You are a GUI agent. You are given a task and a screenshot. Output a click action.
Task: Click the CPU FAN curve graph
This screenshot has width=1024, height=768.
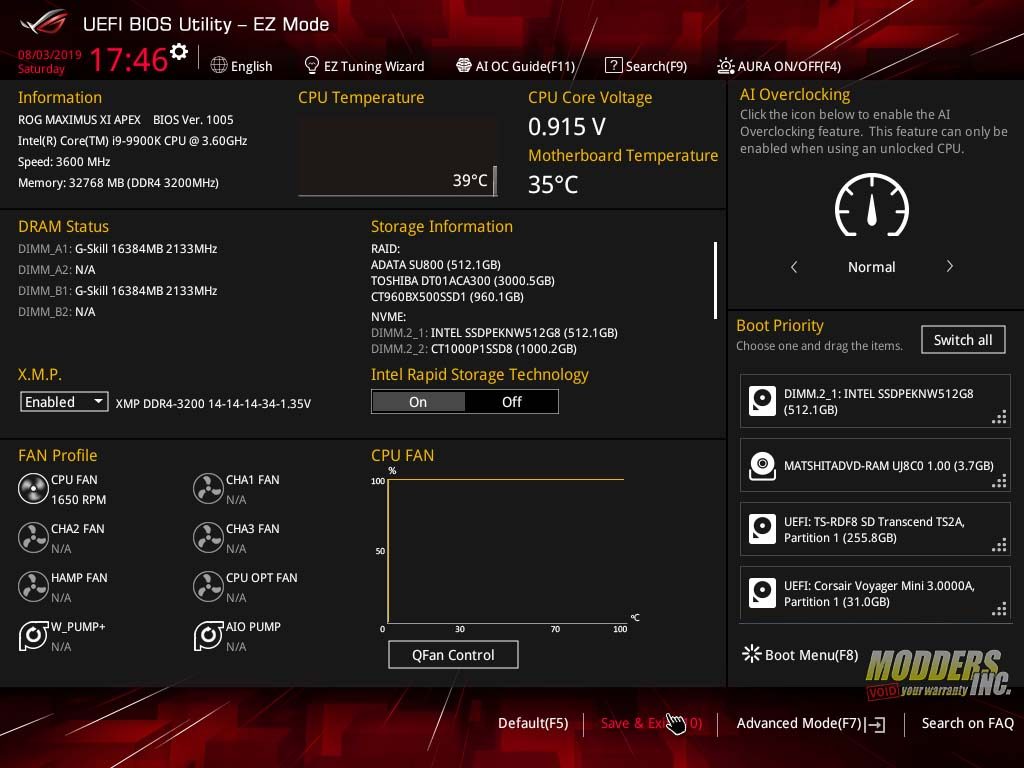pyautogui.click(x=506, y=551)
